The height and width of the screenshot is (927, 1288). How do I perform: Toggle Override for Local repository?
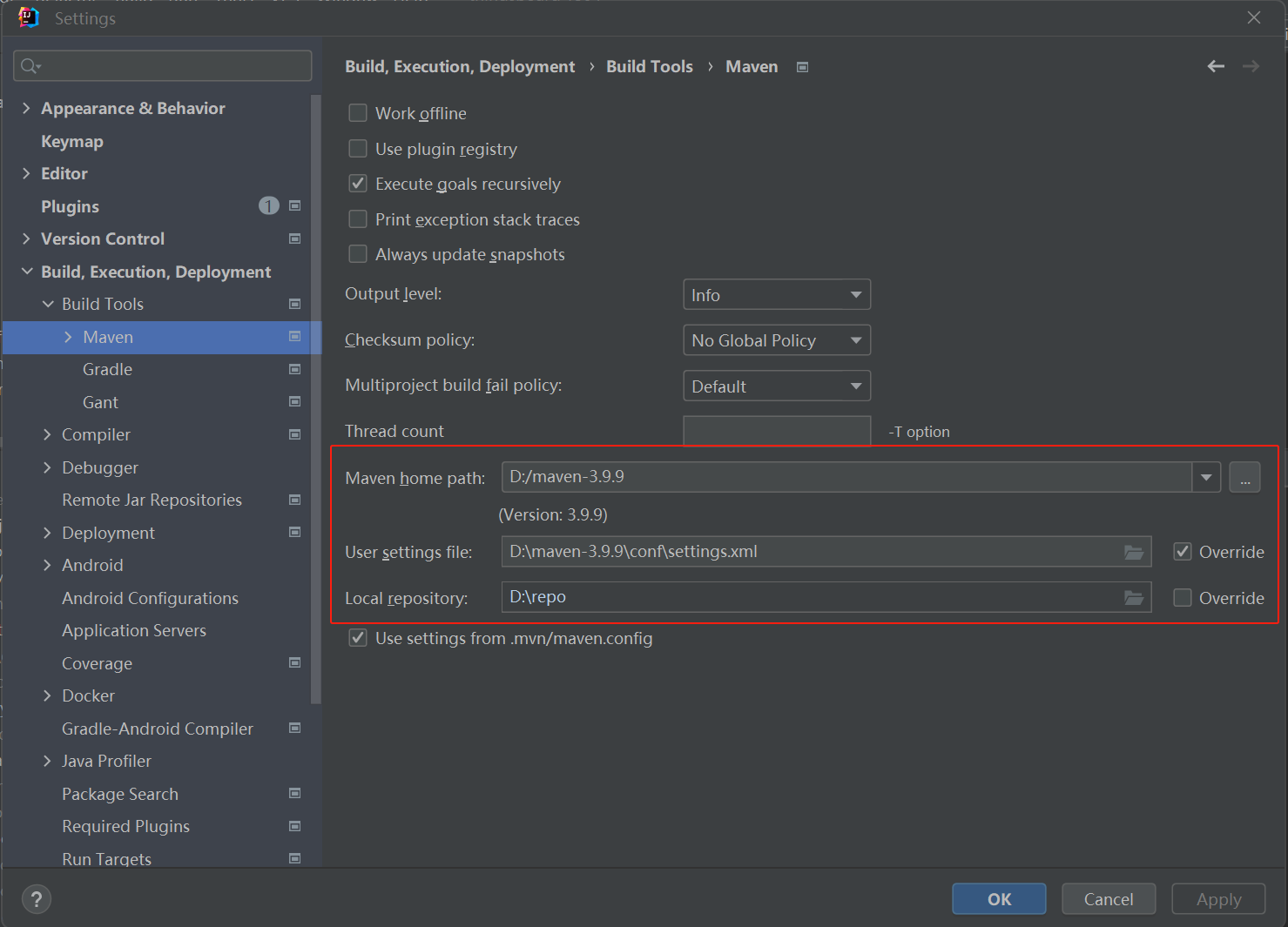pos(1183,598)
